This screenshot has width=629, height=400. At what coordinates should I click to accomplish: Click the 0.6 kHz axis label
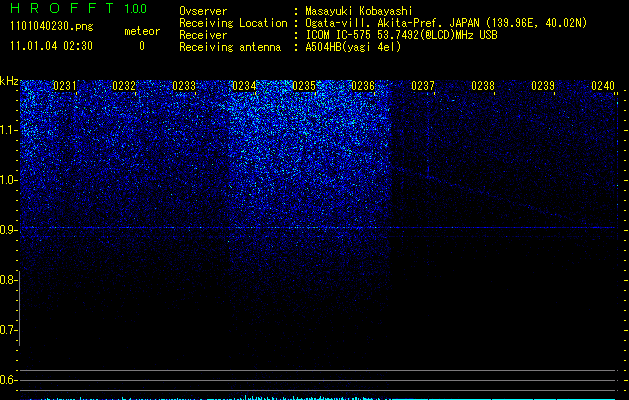(8, 380)
